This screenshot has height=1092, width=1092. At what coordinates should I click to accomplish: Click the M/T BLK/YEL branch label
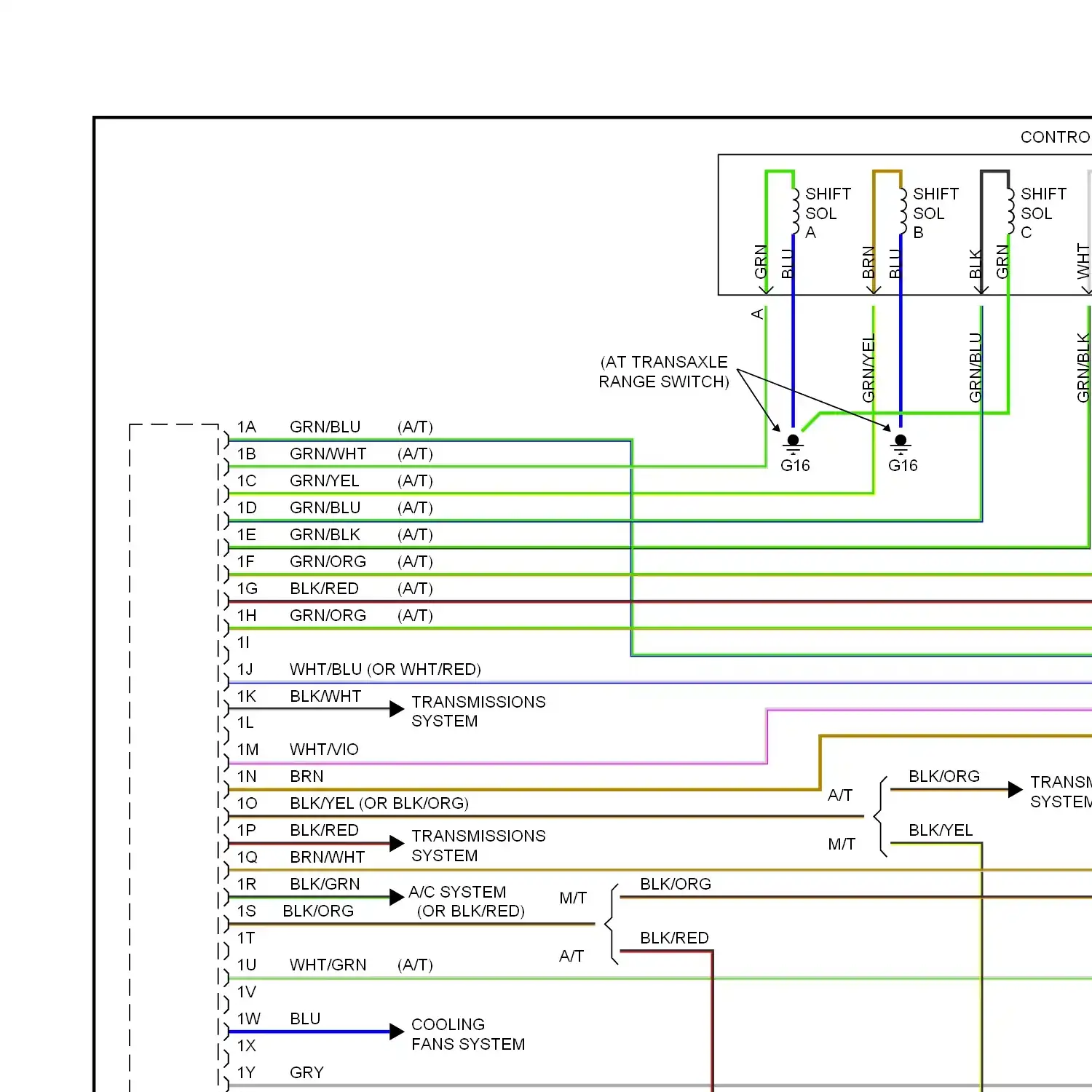tap(941, 831)
